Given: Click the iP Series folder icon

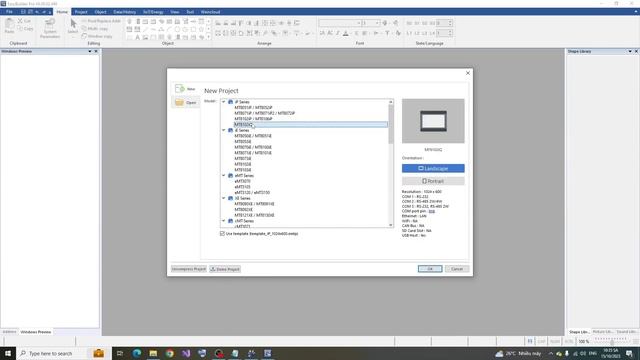Looking at the screenshot, I should 231,102.
